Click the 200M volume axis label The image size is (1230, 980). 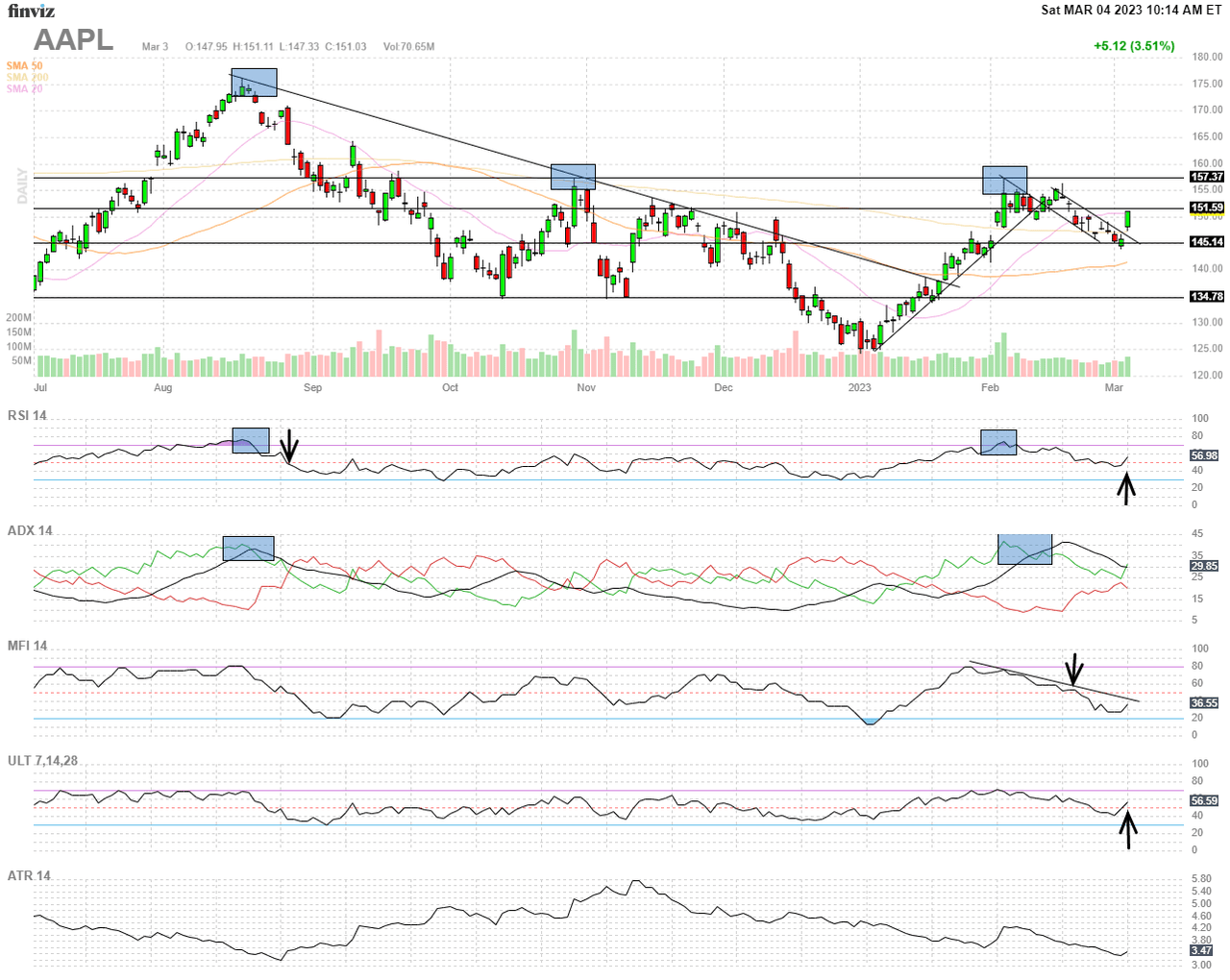pos(19,318)
